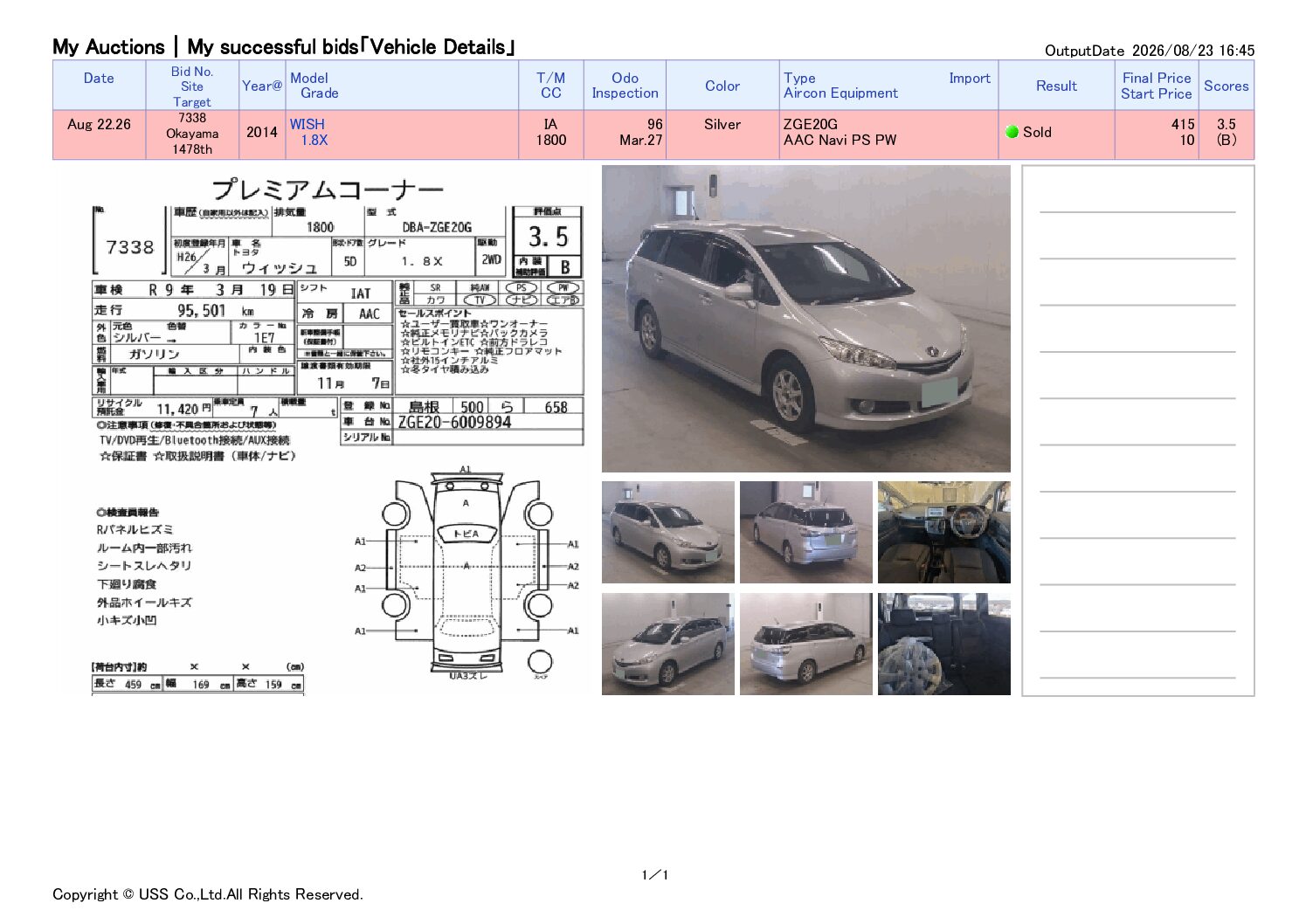Open the rear-right view car thumbnail

[805, 644]
